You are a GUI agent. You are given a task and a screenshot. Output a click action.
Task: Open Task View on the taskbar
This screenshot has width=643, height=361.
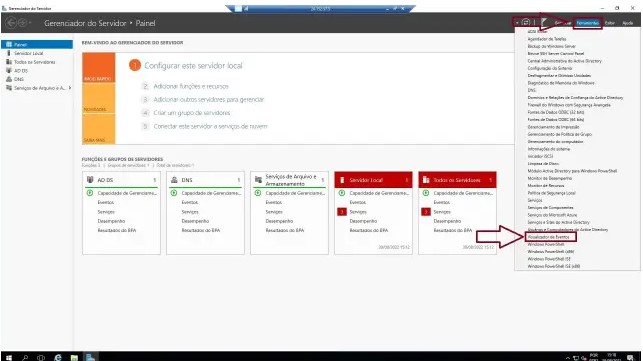point(41,357)
